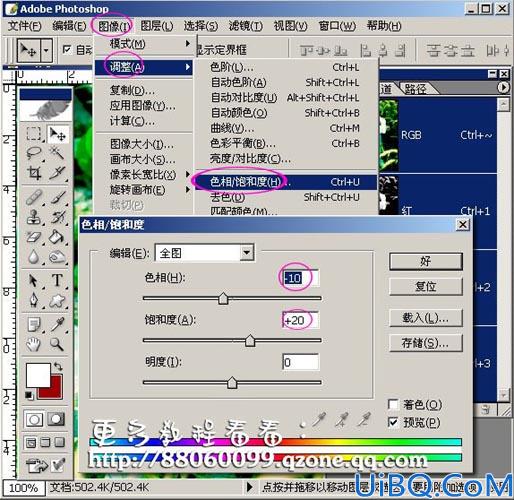Select the Brush tool
The height and width of the screenshot is (500, 514).
(x=58, y=197)
